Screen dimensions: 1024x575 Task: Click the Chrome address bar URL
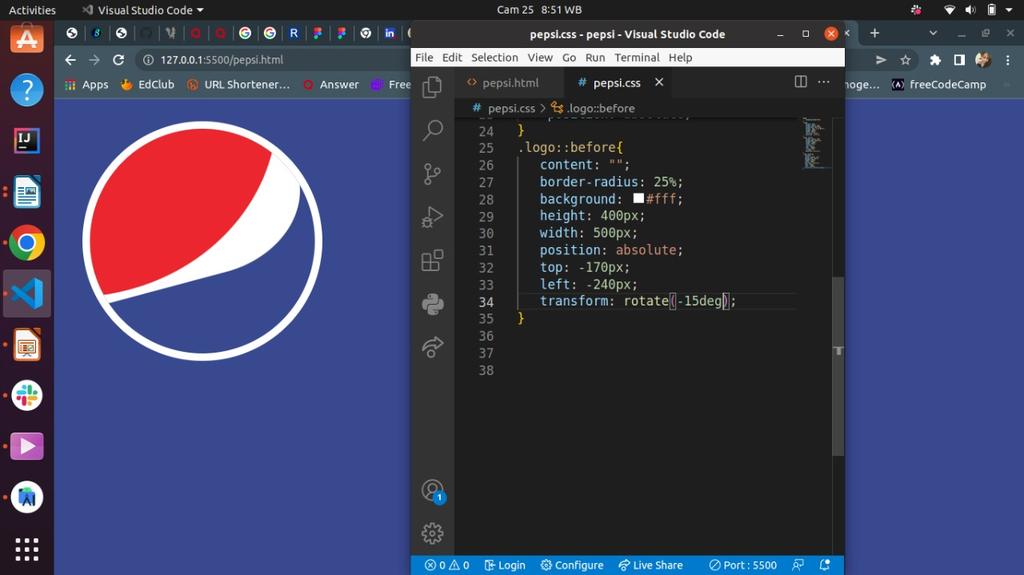click(x=221, y=59)
